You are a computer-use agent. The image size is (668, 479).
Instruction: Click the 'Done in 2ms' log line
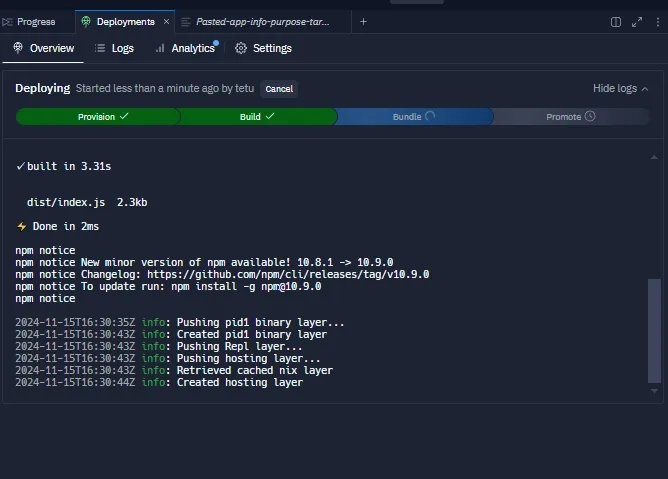tap(58, 226)
